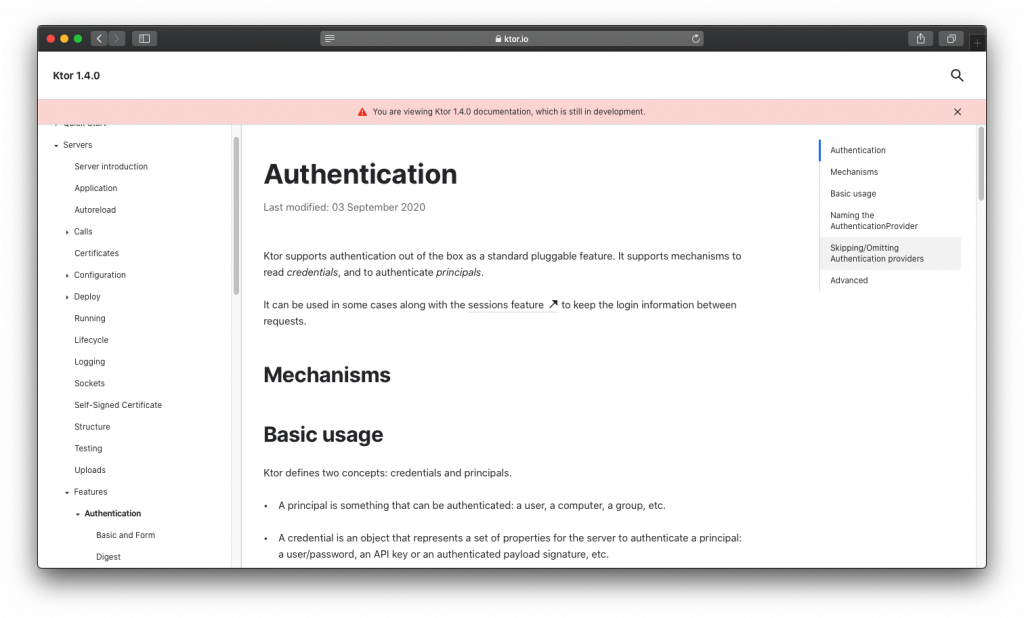Open the Safari share icon
The height and width of the screenshot is (618, 1024).
click(x=920, y=39)
